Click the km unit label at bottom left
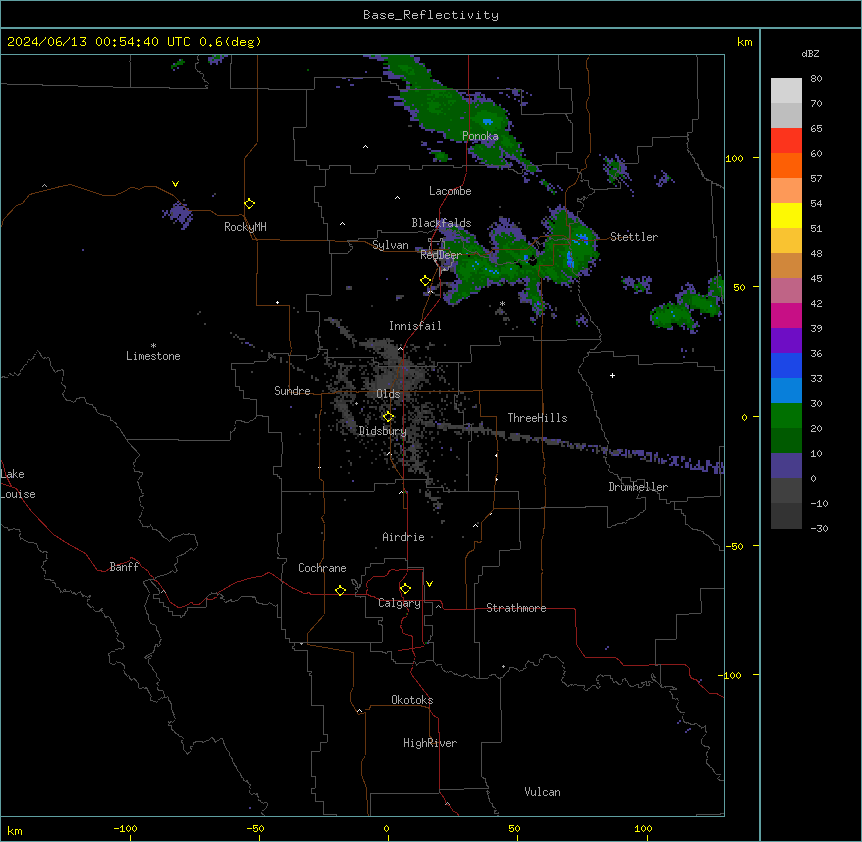Image resolution: width=862 pixels, height=842 pixels. pos(15,831)
